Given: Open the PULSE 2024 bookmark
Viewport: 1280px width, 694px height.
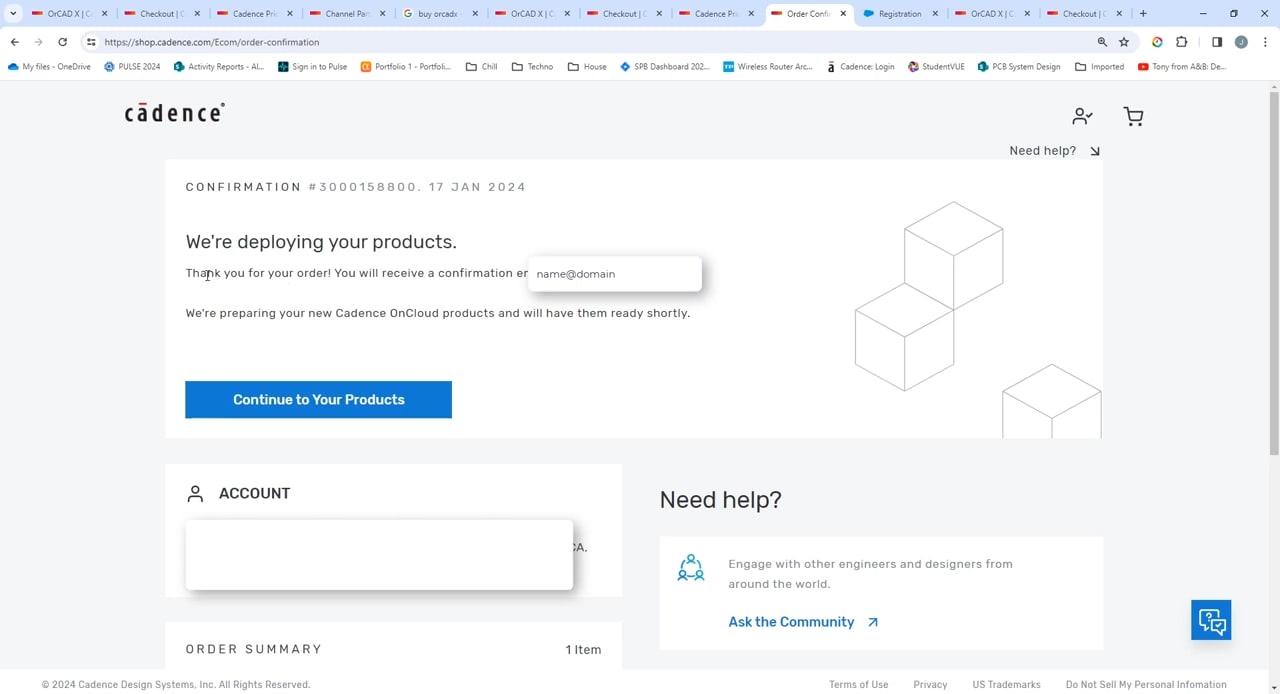Looking at the screenshot, I should (132, 67).
